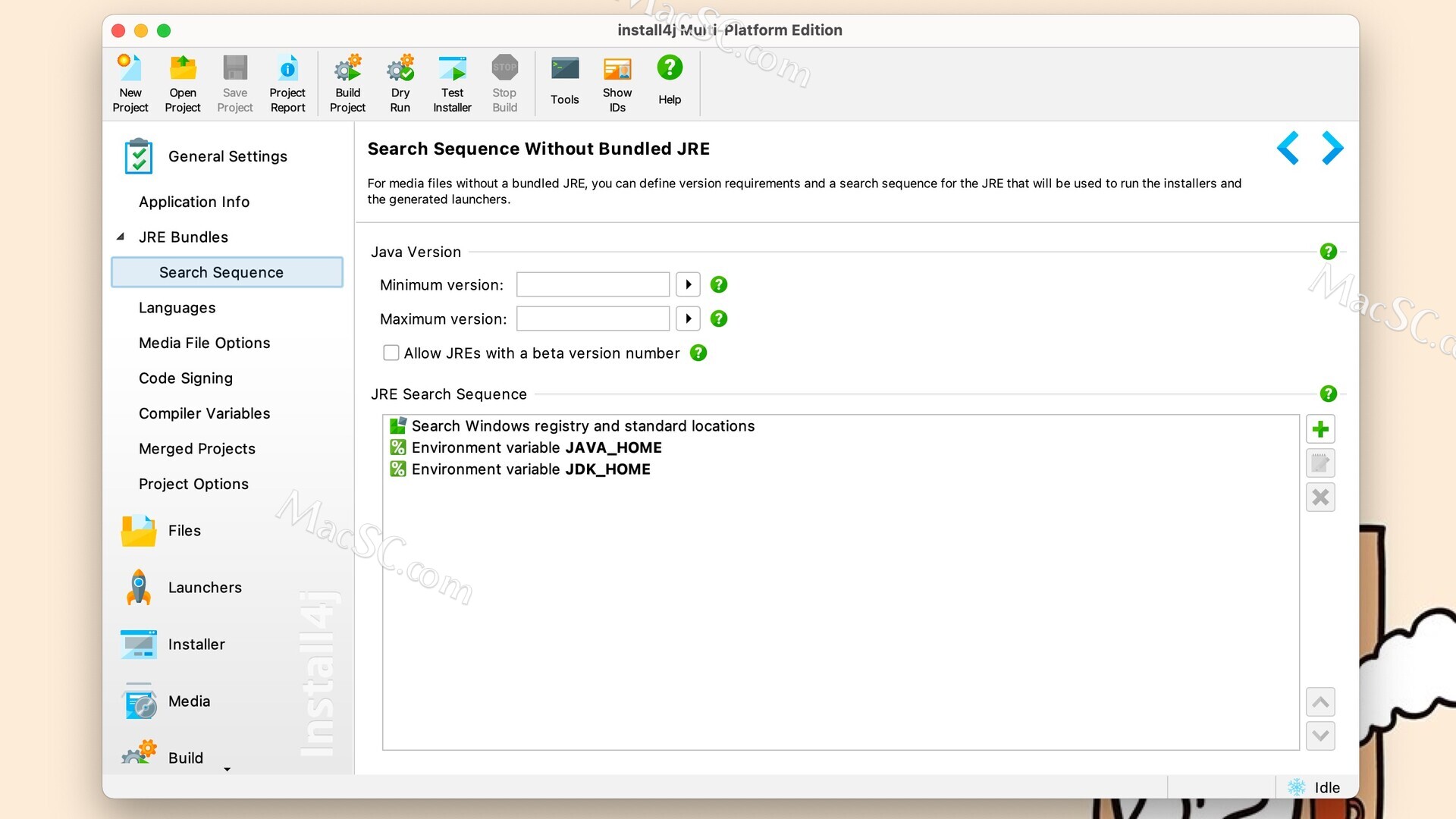Open an existing project
Image resolution: width=1456 pixels, height=819 pixels.
tap(182, 82)
